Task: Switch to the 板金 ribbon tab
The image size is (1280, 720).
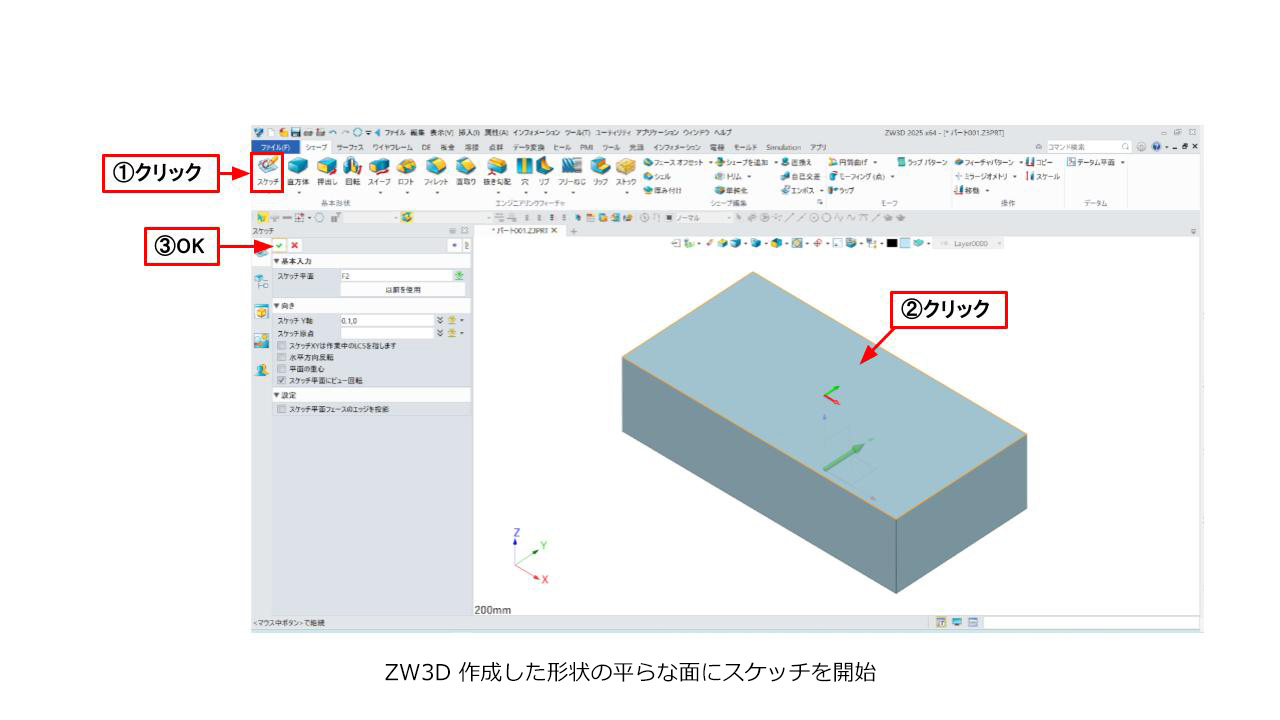Action: point(447,147)
